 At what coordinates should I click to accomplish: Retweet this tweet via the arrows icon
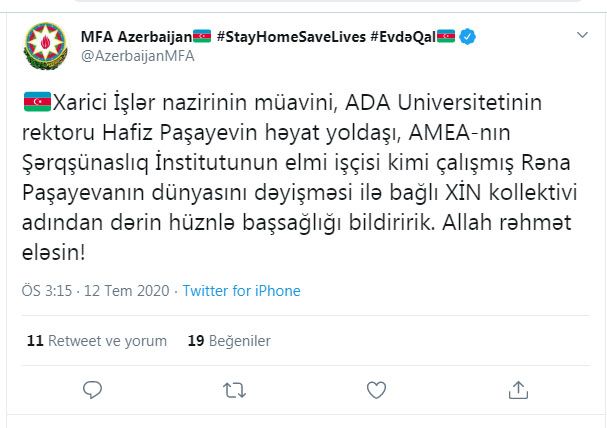coord(235,390)
